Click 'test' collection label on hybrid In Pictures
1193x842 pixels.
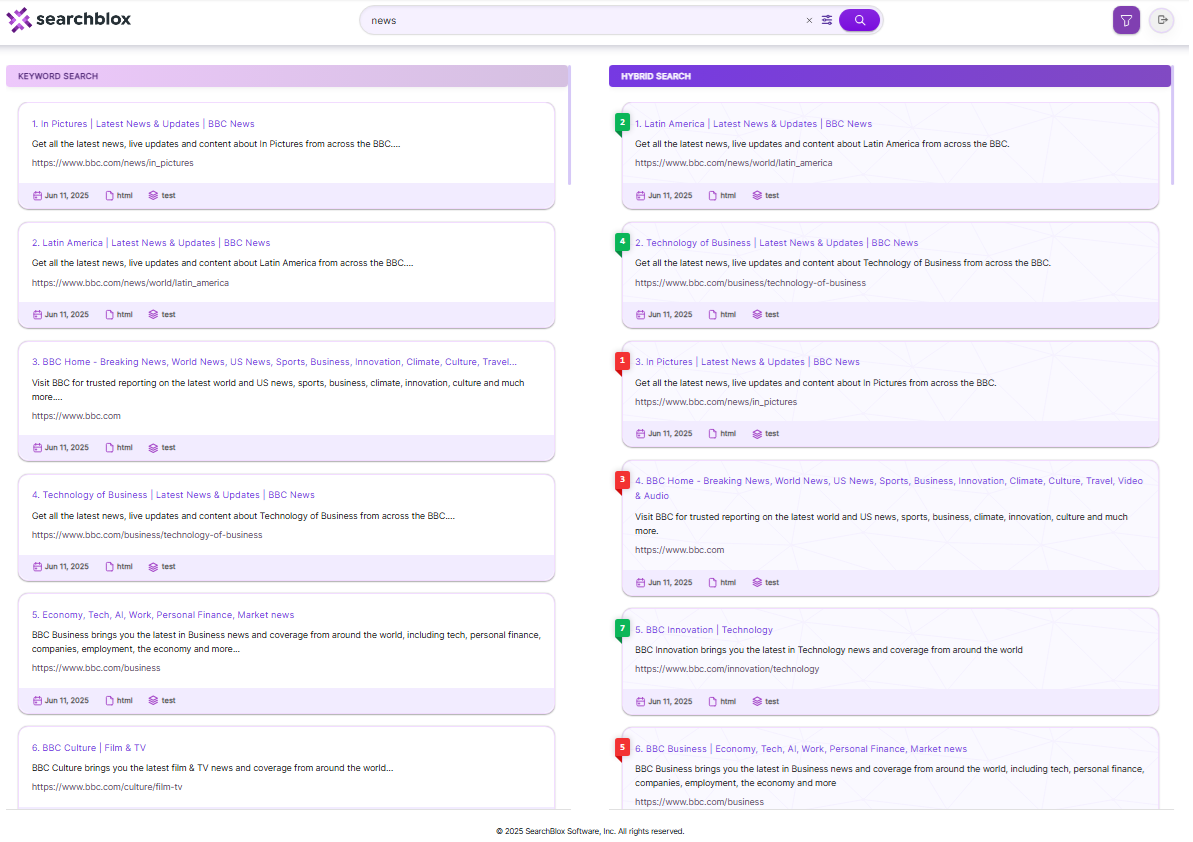774,435
